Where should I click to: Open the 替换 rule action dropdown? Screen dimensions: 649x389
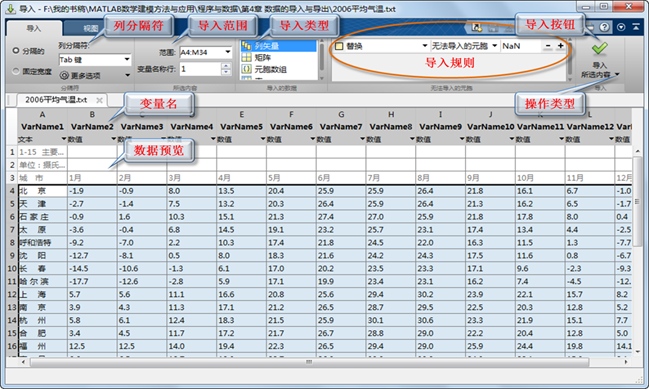[x=424, y=46]
